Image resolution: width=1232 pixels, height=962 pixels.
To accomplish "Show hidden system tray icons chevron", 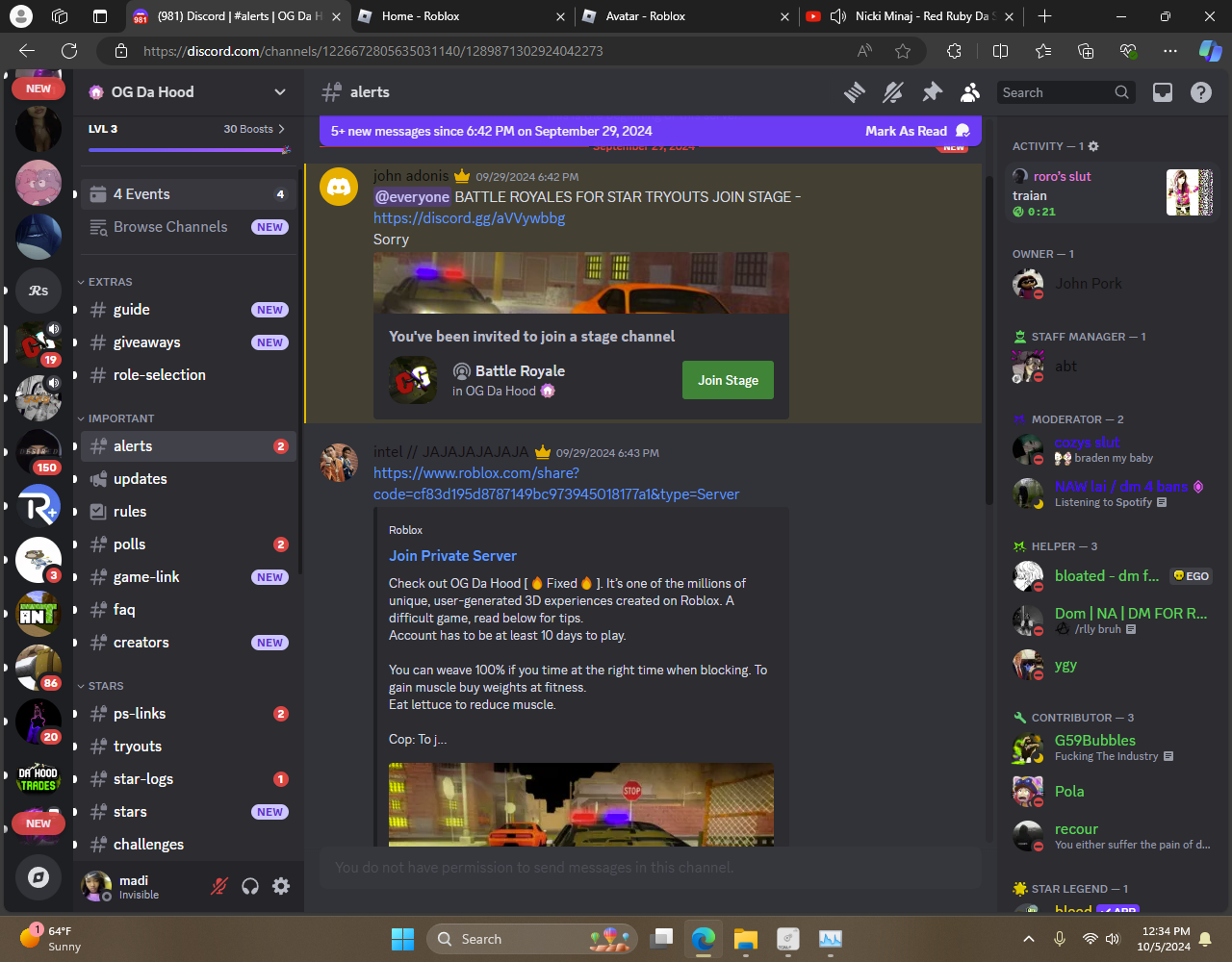I will (1029, 939).
